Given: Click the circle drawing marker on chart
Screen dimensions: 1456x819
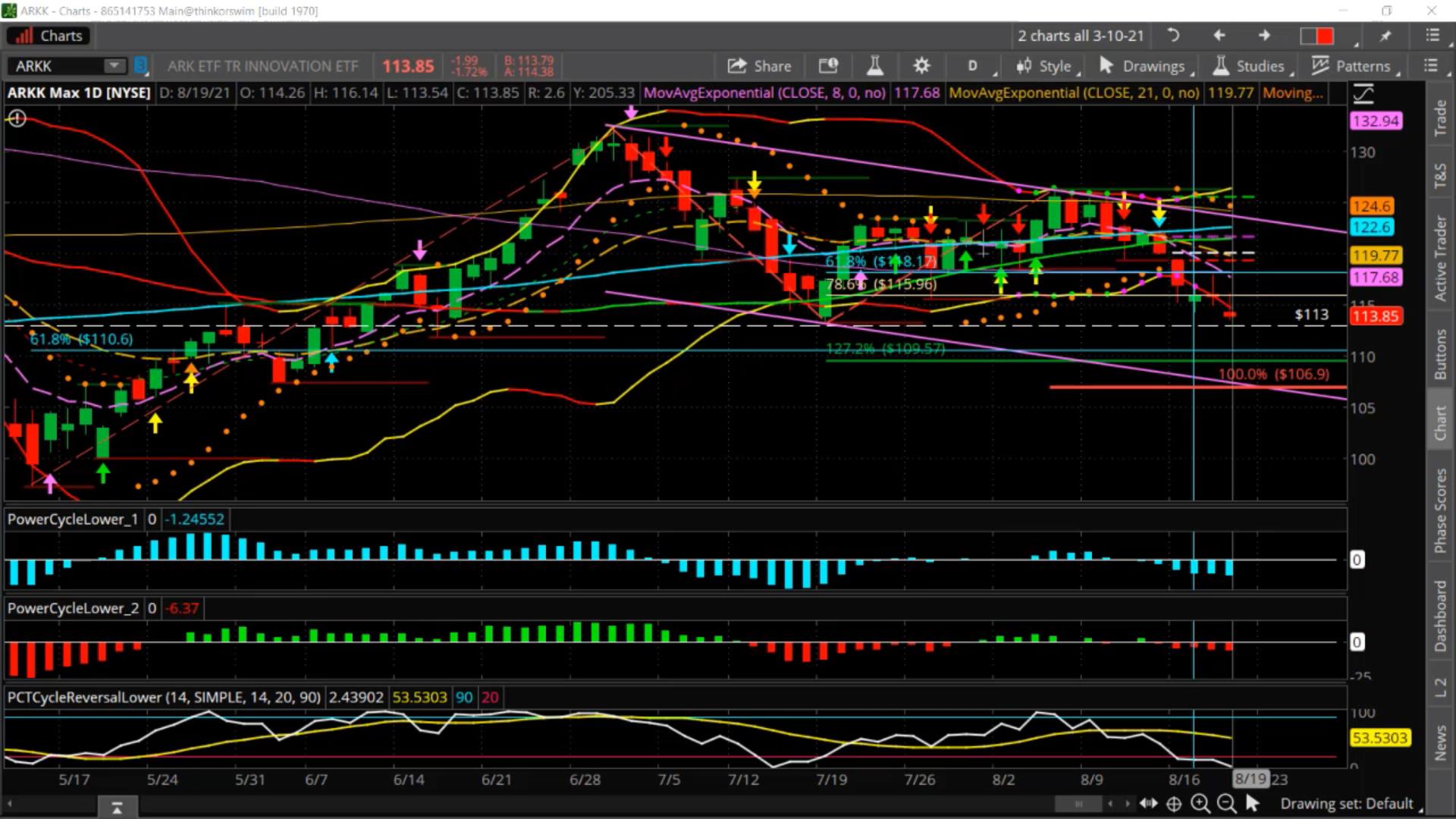Looking at the screenshot, I should [x=17, y=118].
